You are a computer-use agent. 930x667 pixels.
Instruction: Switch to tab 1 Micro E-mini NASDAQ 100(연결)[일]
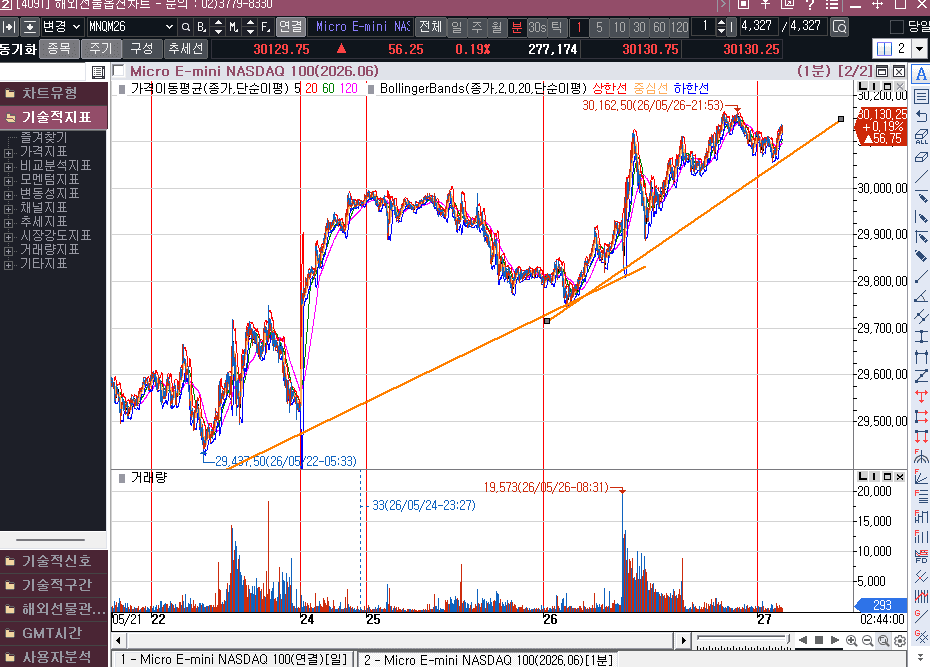pyautogui.click(x=234, y=659)
